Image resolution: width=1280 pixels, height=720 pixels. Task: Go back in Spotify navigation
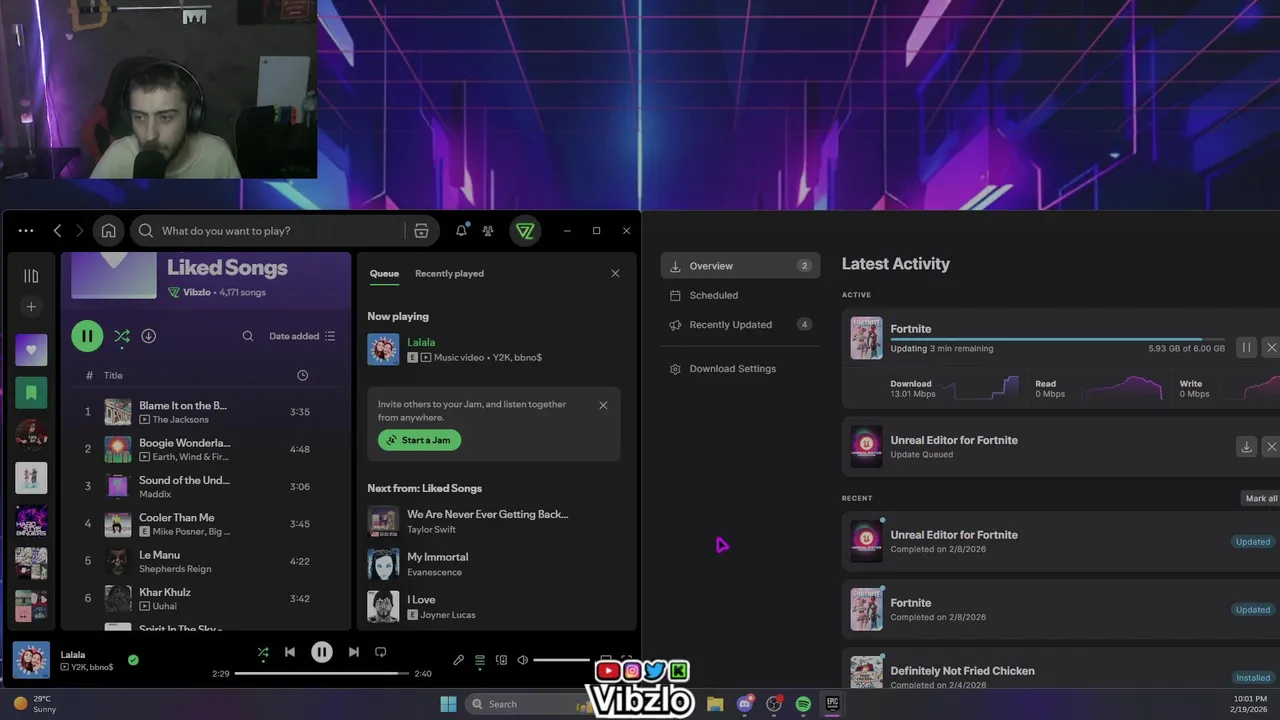pos(57,231)
